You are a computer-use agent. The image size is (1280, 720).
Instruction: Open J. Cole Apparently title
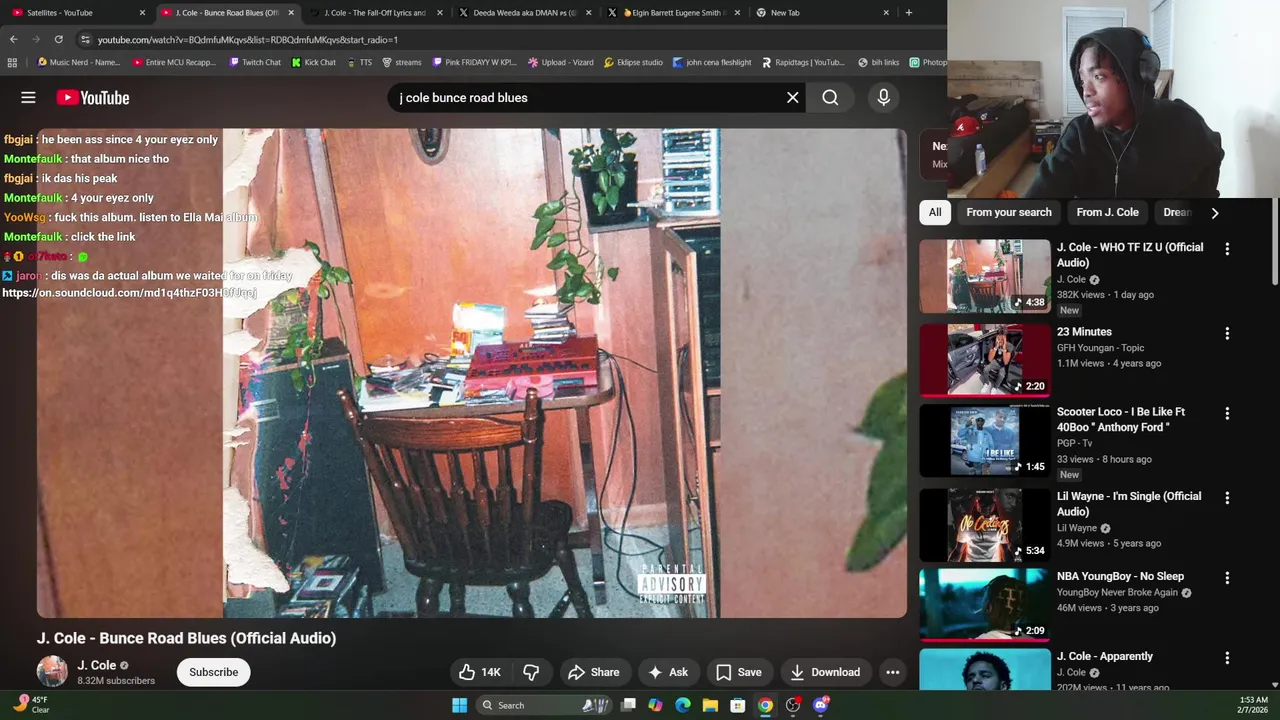[1105, 656]
